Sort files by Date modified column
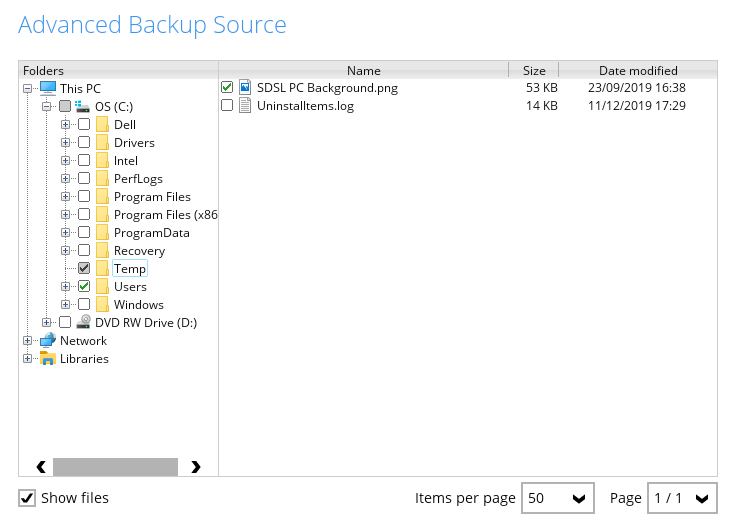The height and width of the screenshot is (523, 735). (638, 71)
